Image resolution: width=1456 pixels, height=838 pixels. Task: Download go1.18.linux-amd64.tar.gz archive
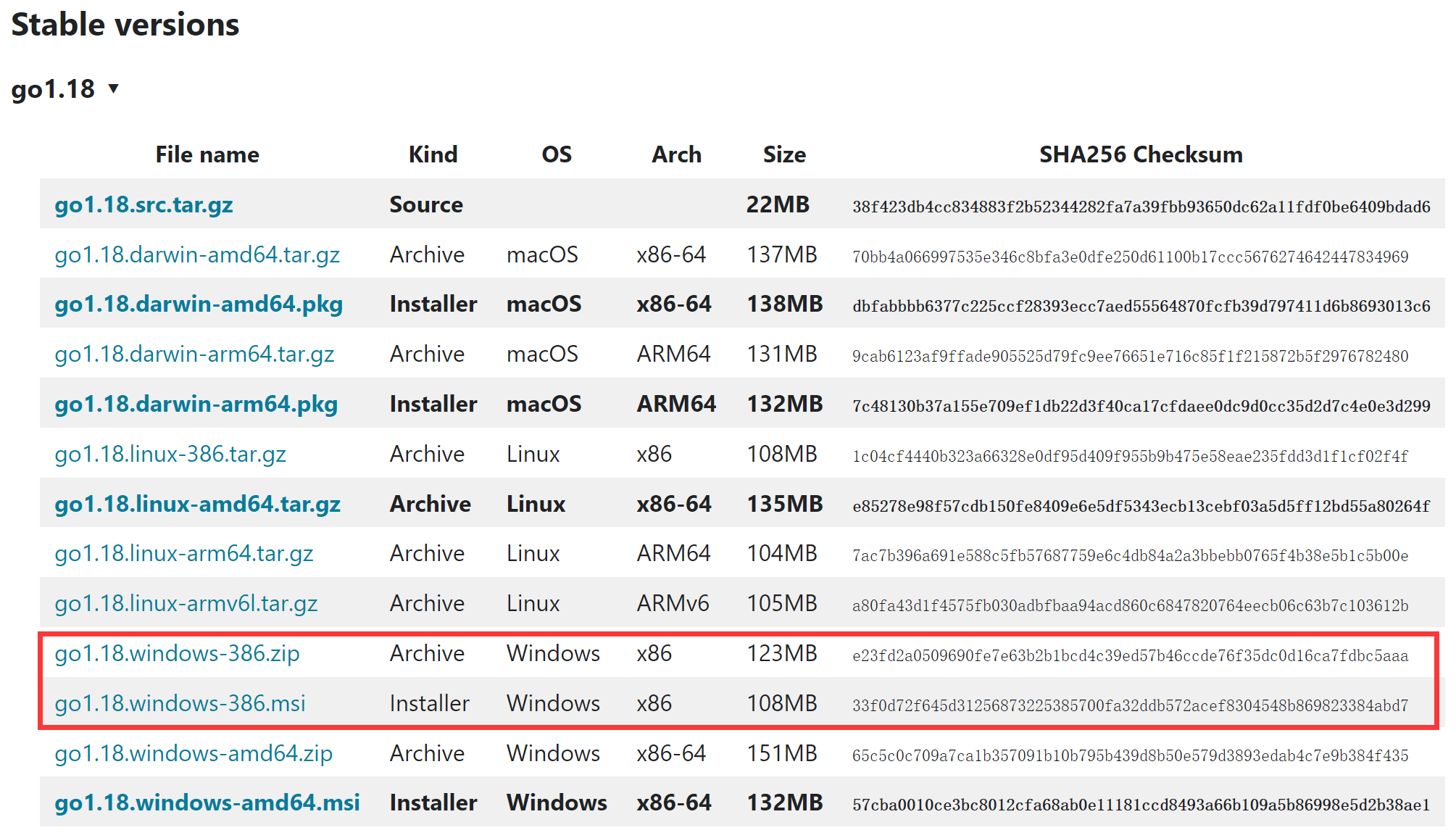(197, 504)
